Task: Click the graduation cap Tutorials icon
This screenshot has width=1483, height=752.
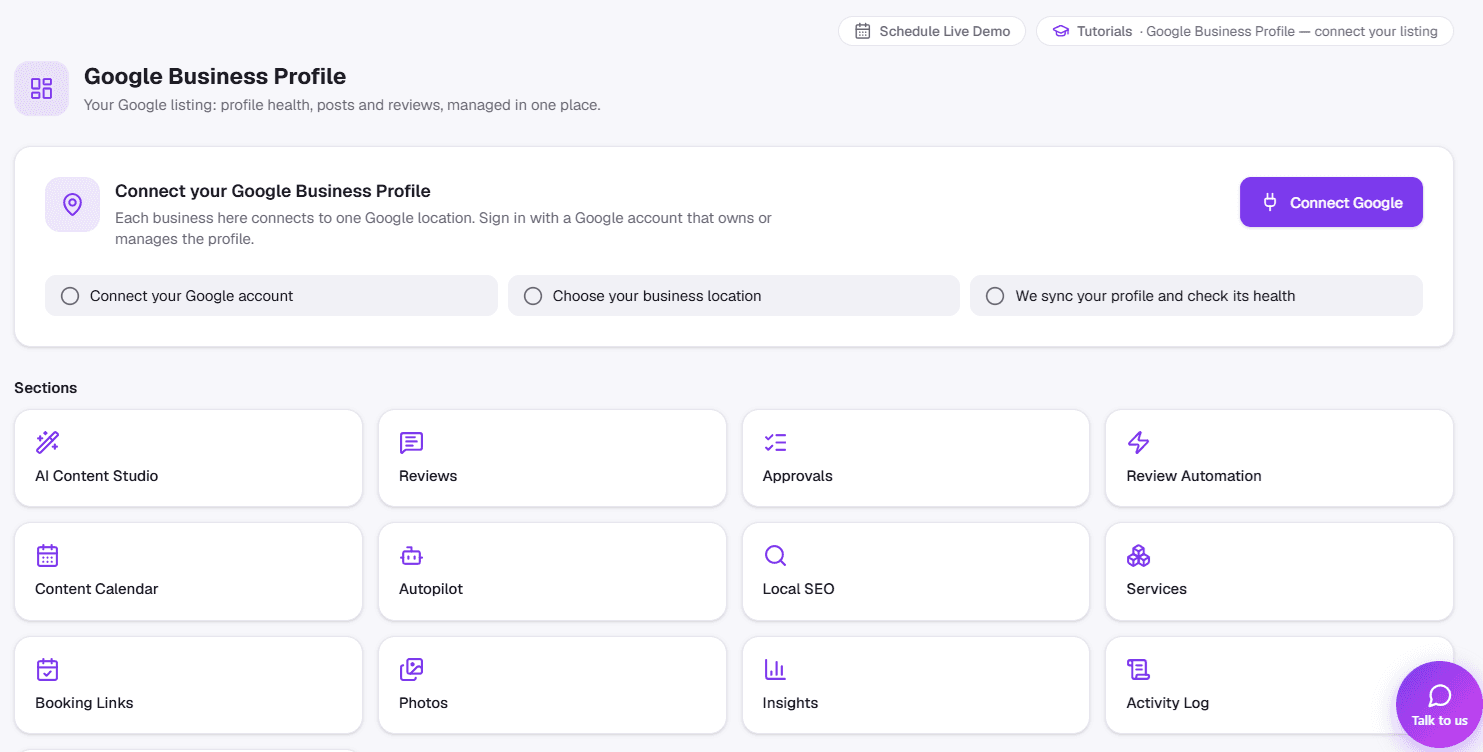Action: pos(1061,31)
